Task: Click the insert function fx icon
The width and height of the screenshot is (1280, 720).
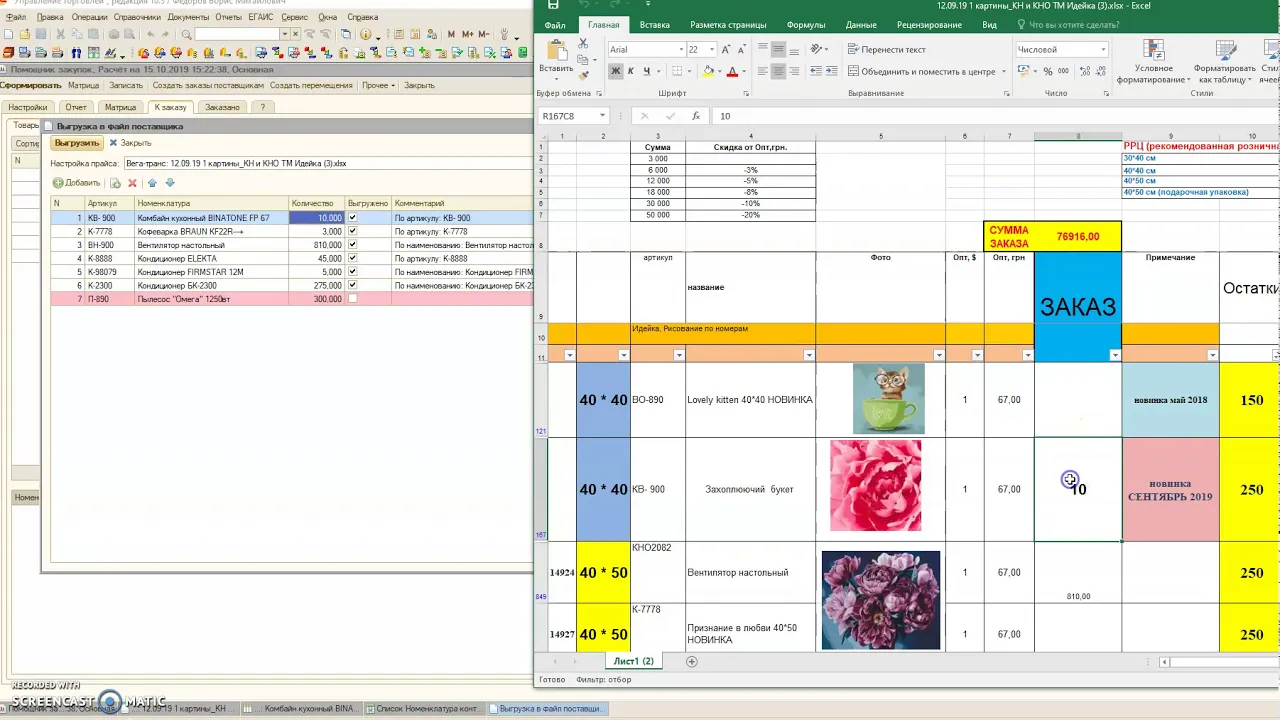Action: [695, 116]
